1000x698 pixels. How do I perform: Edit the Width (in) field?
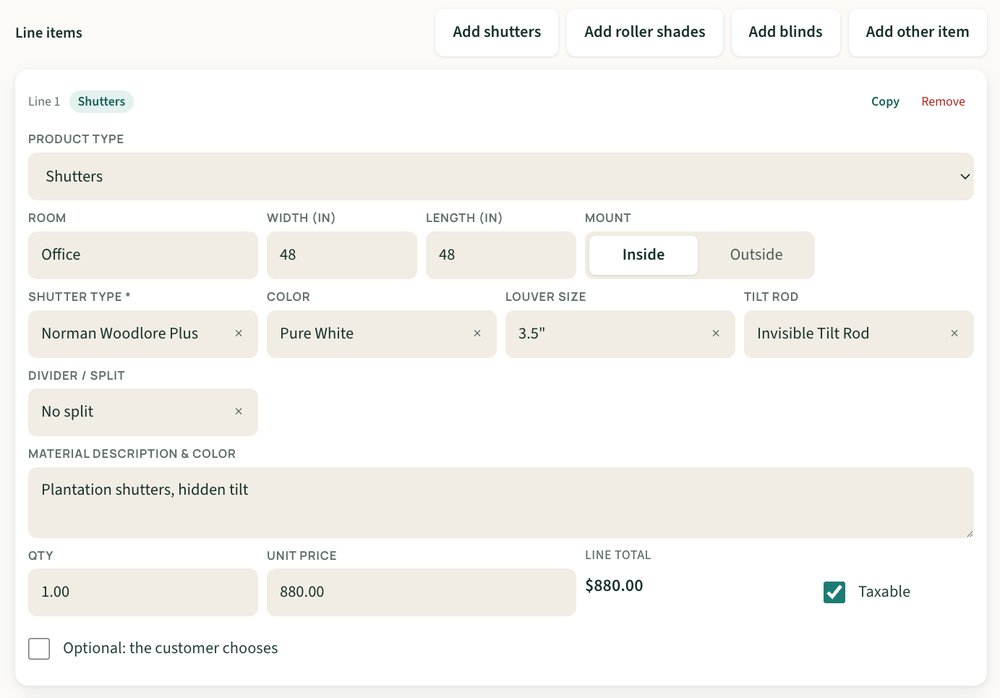click(x=342, y=255)
